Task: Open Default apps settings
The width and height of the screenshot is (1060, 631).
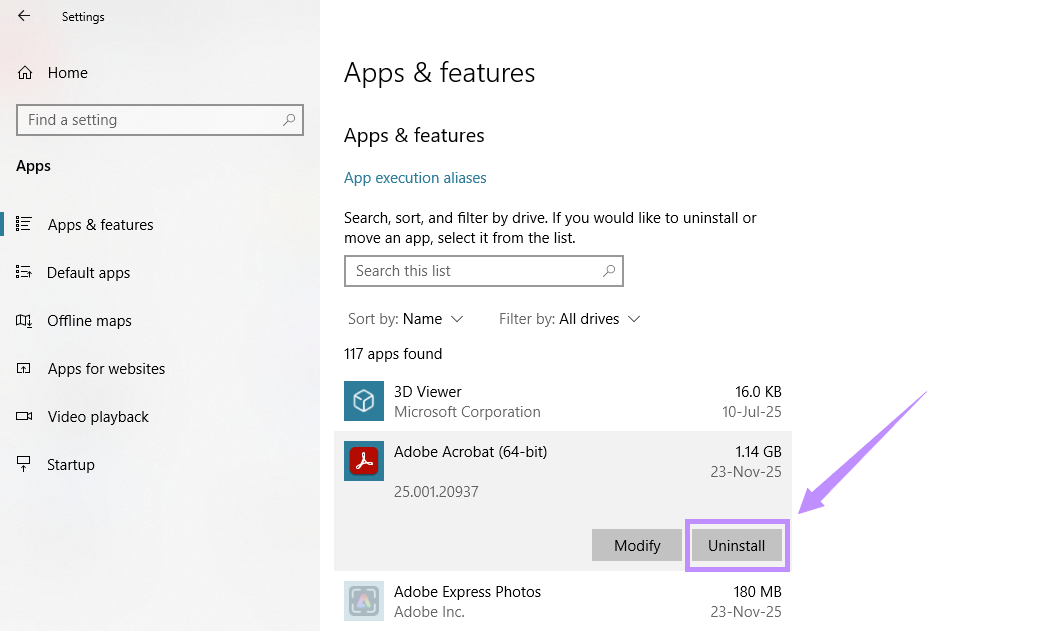Action: click(88, 272)
